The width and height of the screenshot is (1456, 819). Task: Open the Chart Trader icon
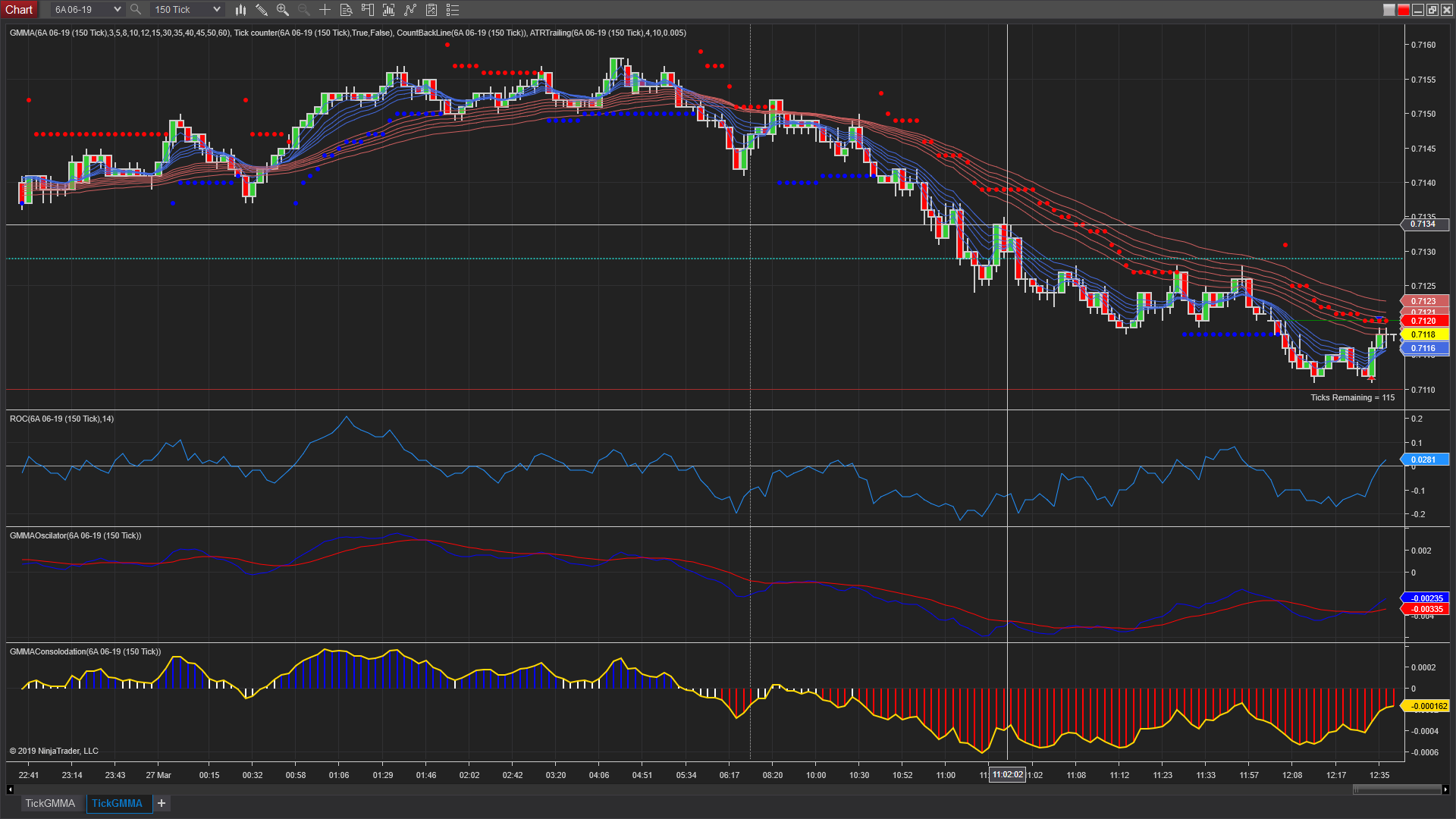coord(368,10)
